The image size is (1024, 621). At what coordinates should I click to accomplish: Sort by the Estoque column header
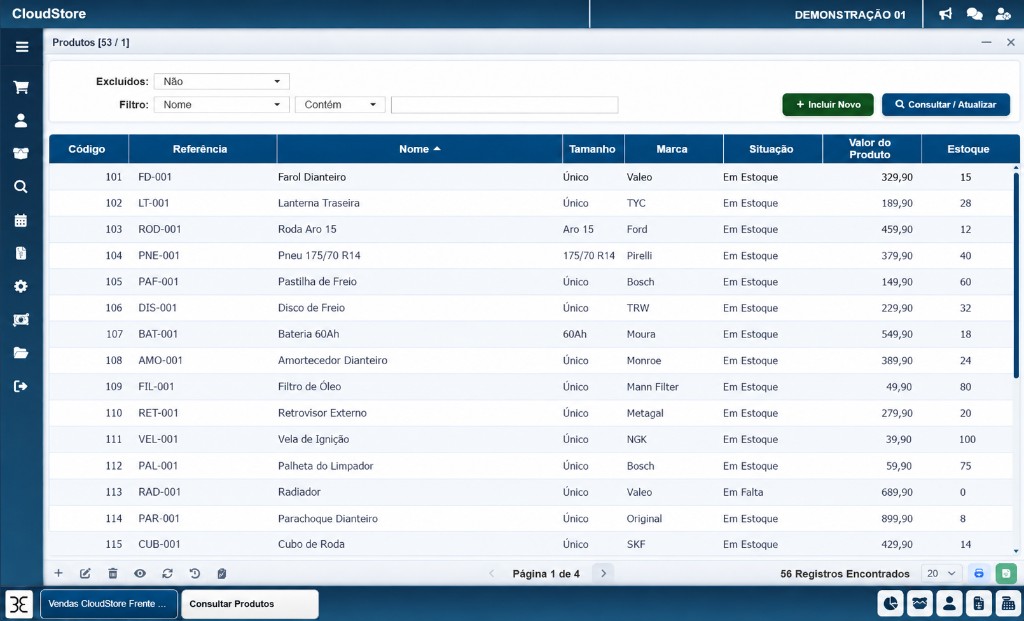[x=968, y=149]
